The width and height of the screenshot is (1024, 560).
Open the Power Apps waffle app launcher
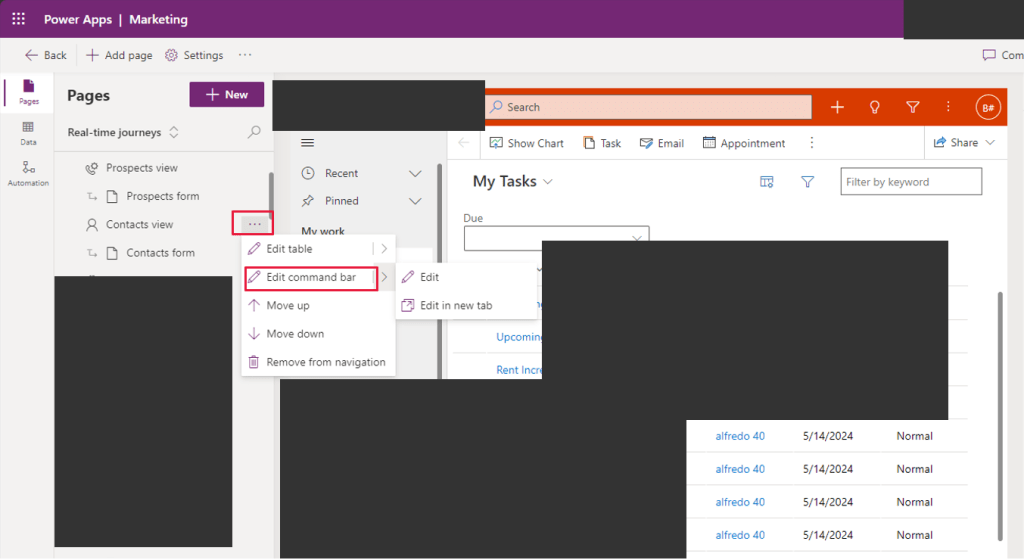[19, 19]
